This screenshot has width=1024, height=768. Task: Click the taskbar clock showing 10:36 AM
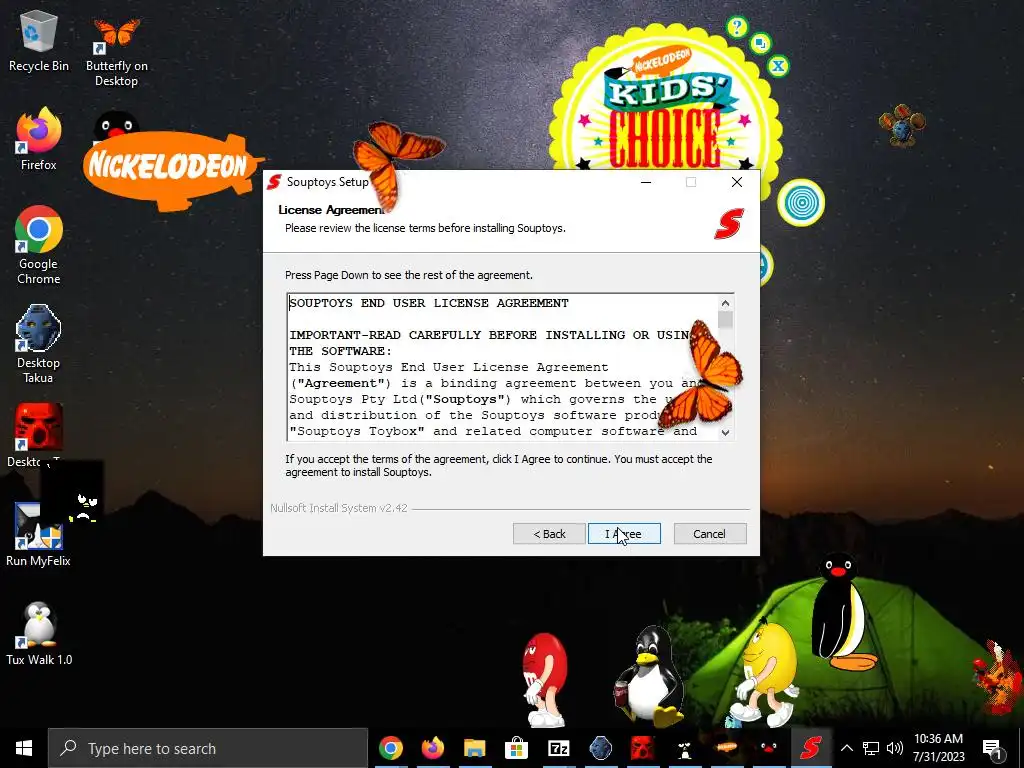point(938,748)
